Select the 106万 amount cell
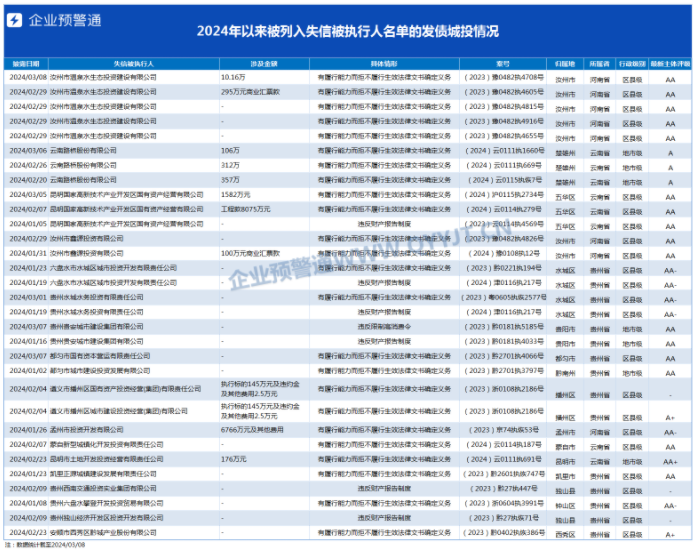698x552 pixels. [x=230, y=151]
